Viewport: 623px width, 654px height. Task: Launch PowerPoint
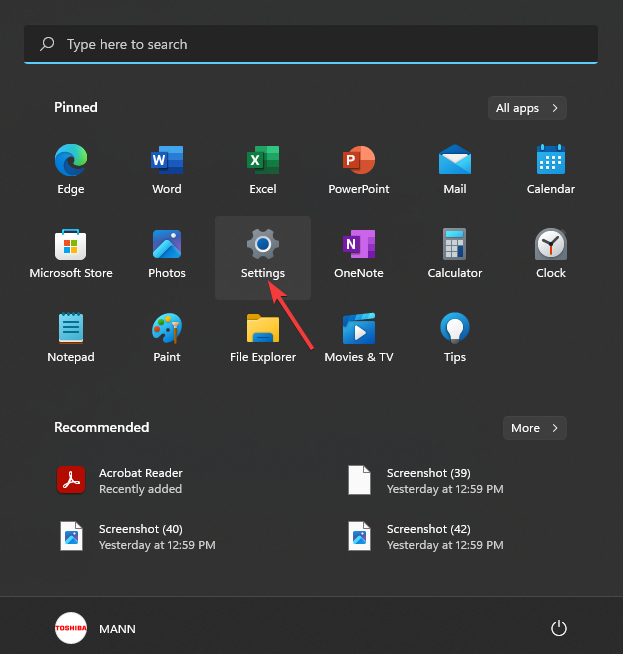click(x=359, y=170)
